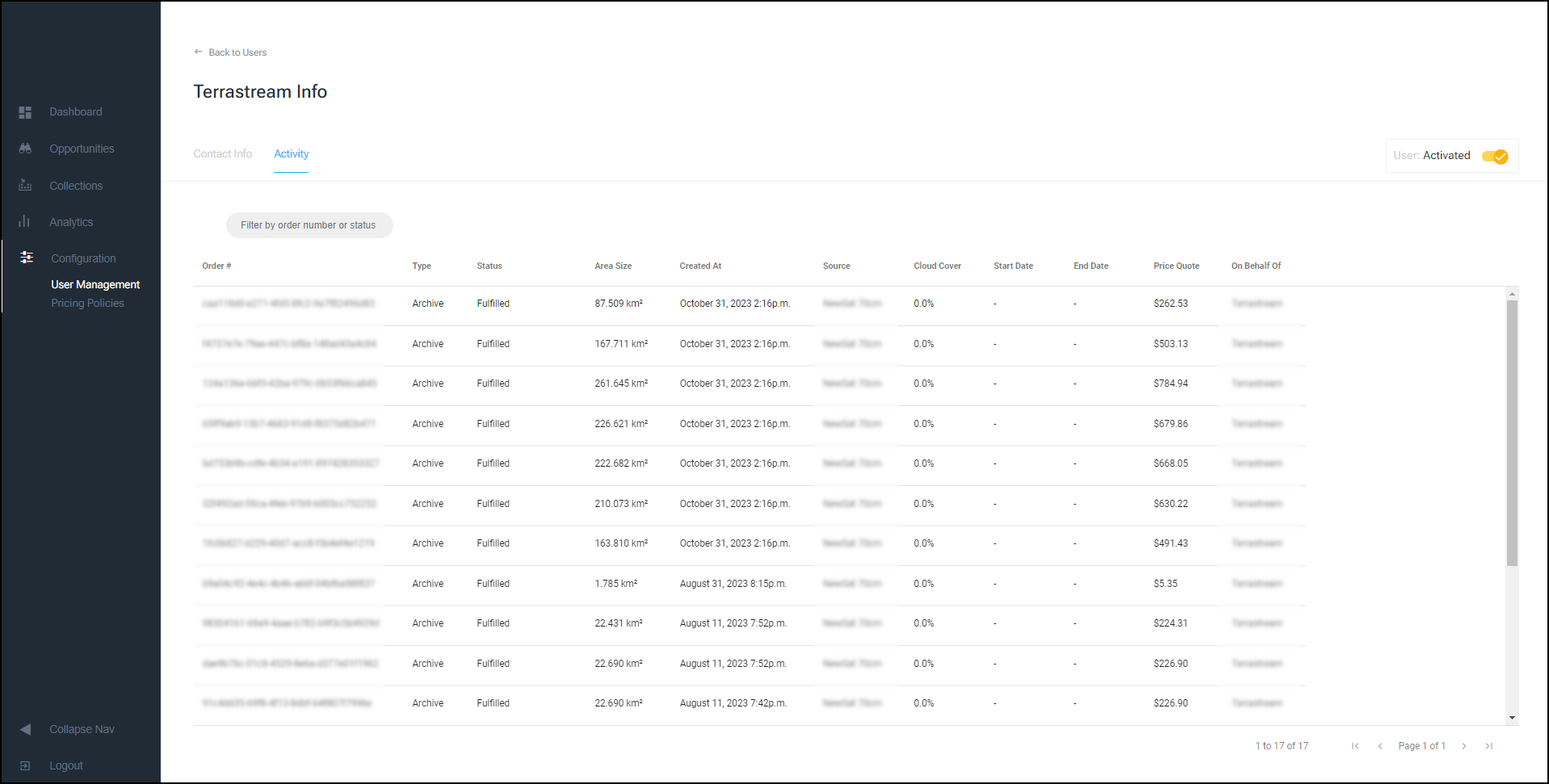Click the Analytics bar chart icon
Screen dimensions: 1549x784
(24, 221)
